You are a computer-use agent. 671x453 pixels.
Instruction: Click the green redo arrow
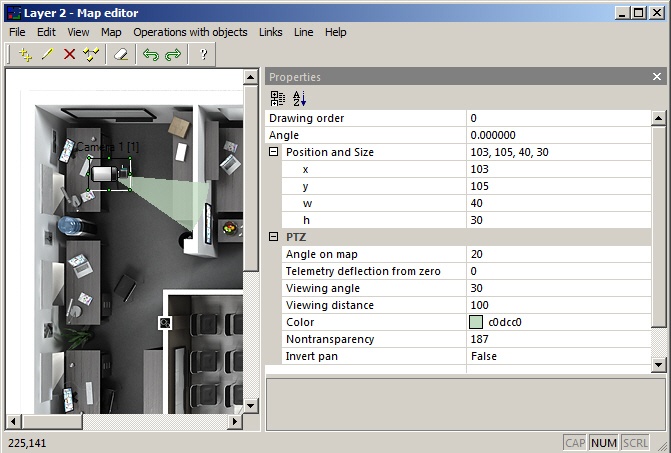[173, 54]
